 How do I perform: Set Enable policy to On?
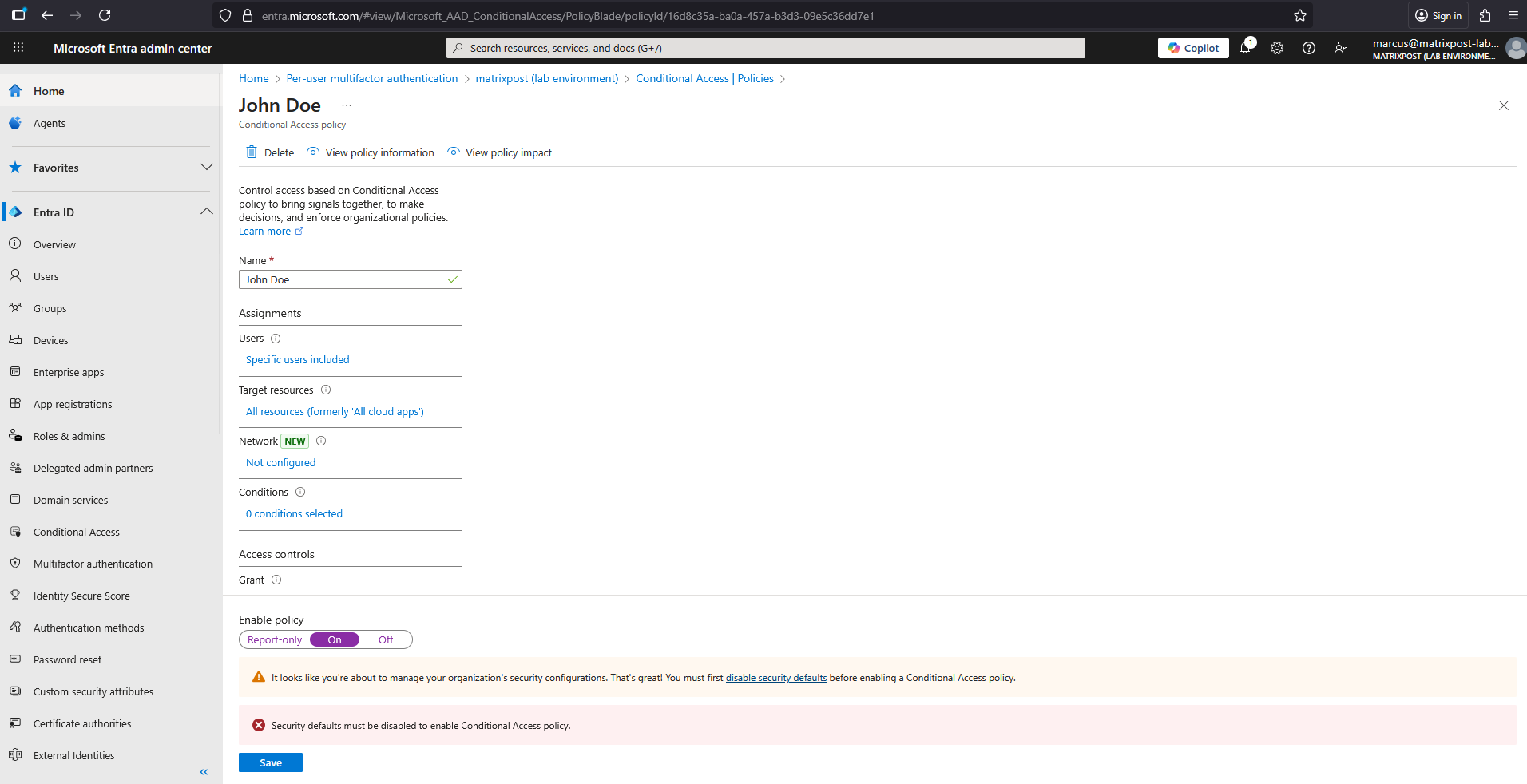click(x=335, y=640)
